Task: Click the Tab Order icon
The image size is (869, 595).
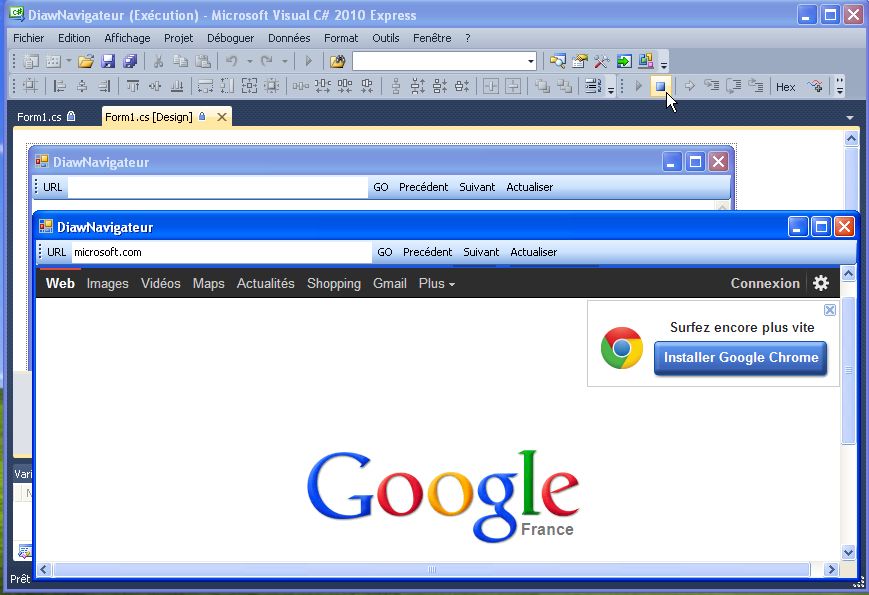Action: coord(593,86)
